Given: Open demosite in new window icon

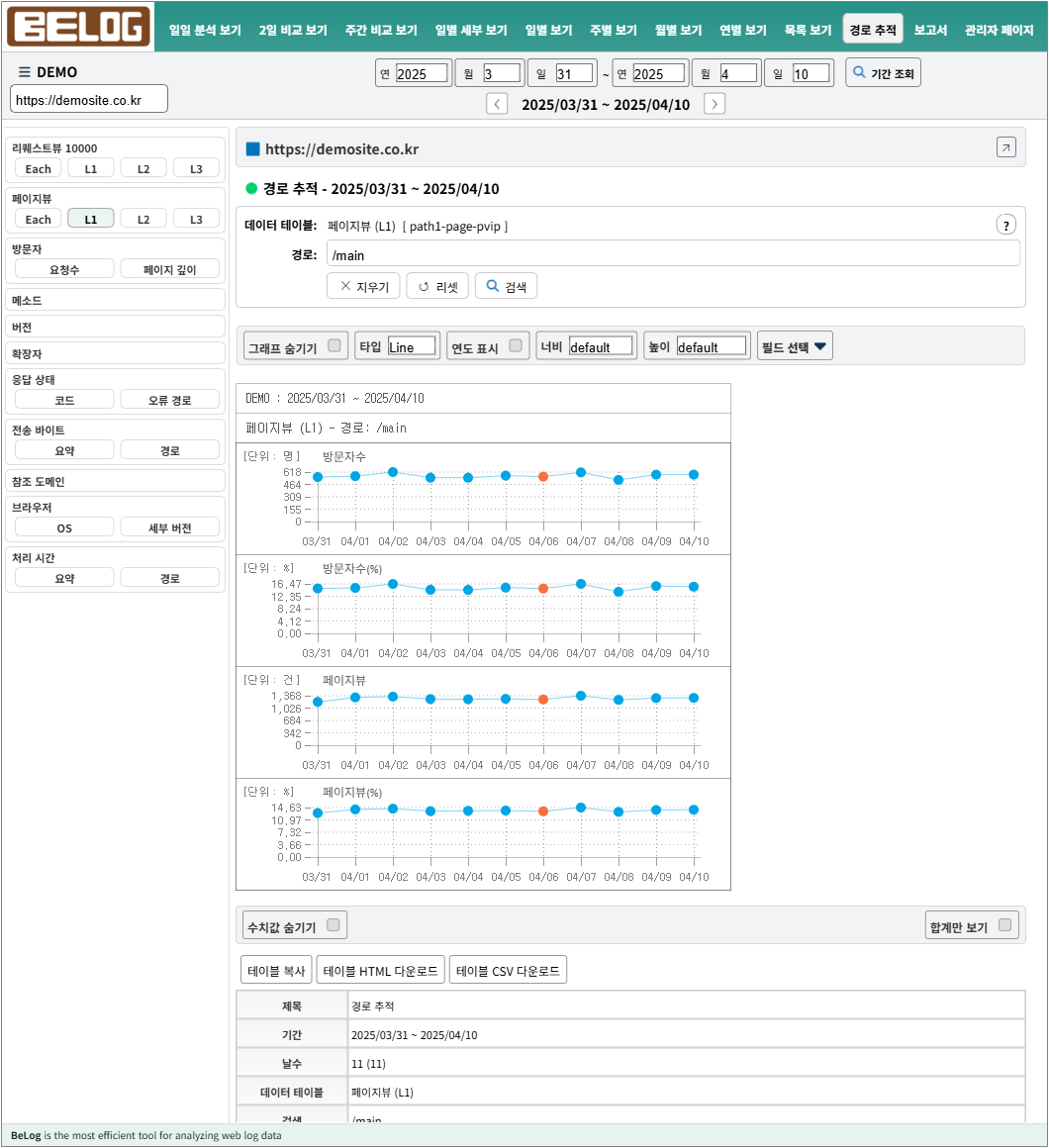Looking at the screenshot, I should coord(1005,147).
